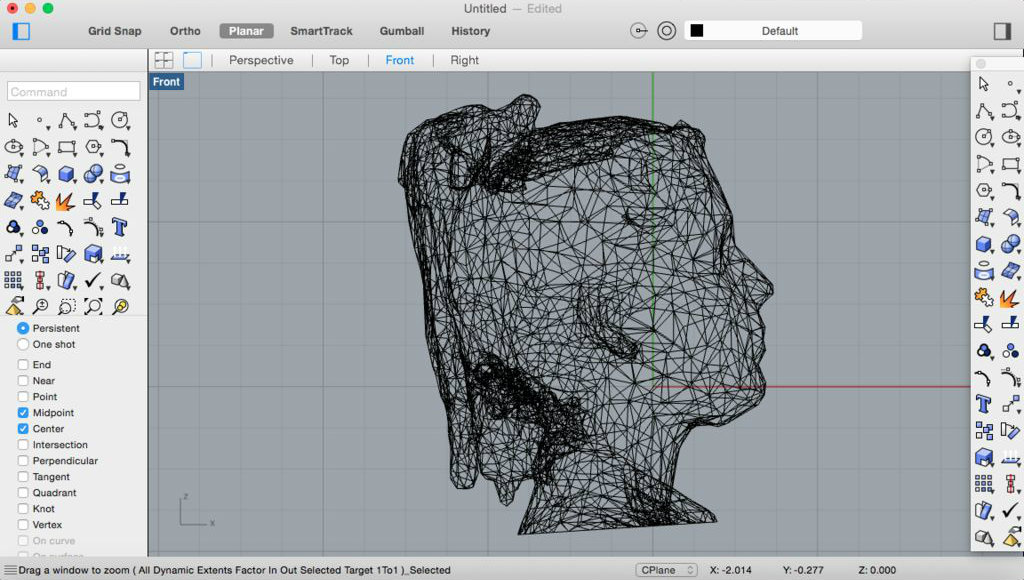
Task: Click the Explode icon in floating palette
Action: coord(1010,298)
